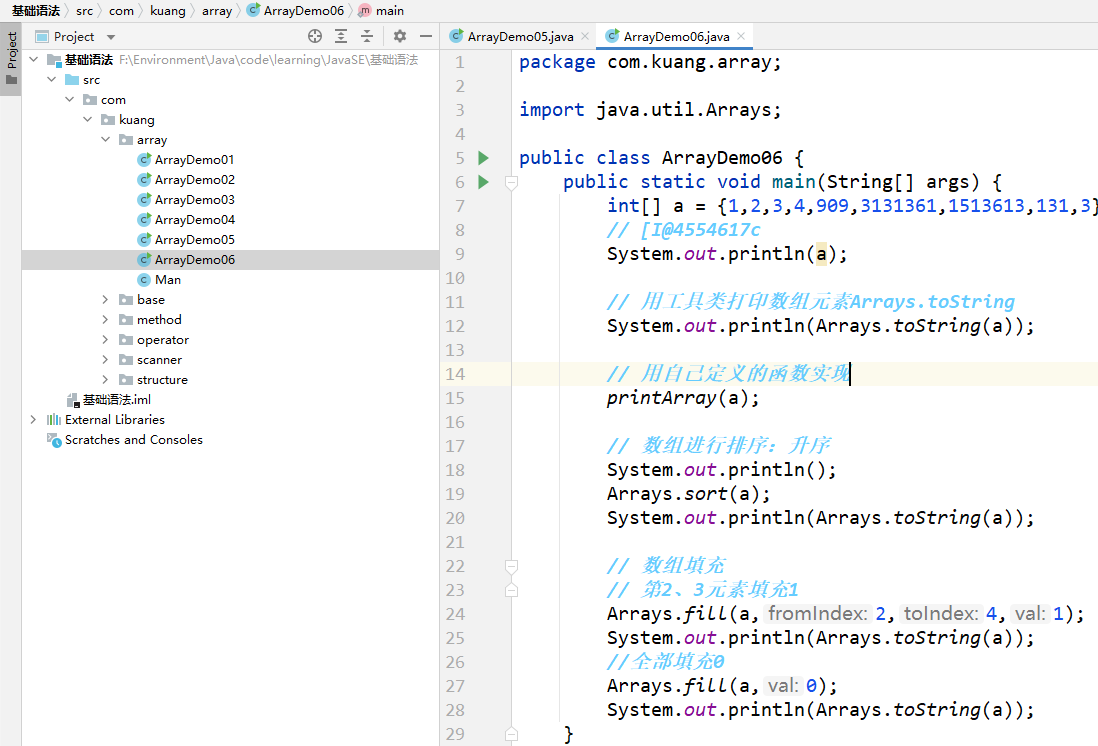Close the ArrayDemo06.java tab

741,36
